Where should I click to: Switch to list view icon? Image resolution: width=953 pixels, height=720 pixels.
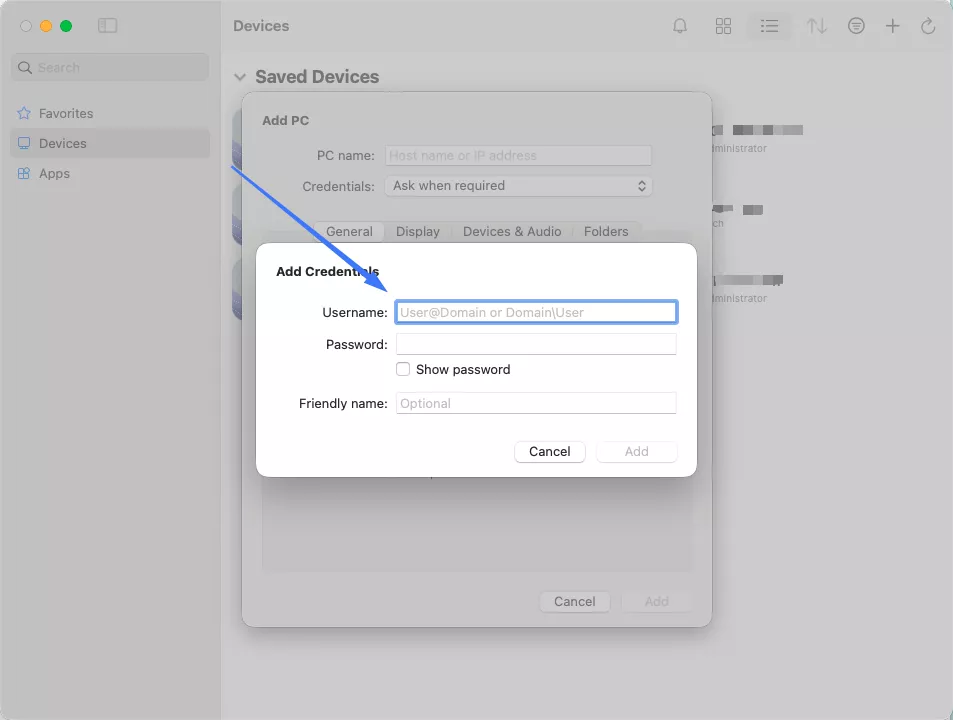pyautogui.click(x=769, y=26)
